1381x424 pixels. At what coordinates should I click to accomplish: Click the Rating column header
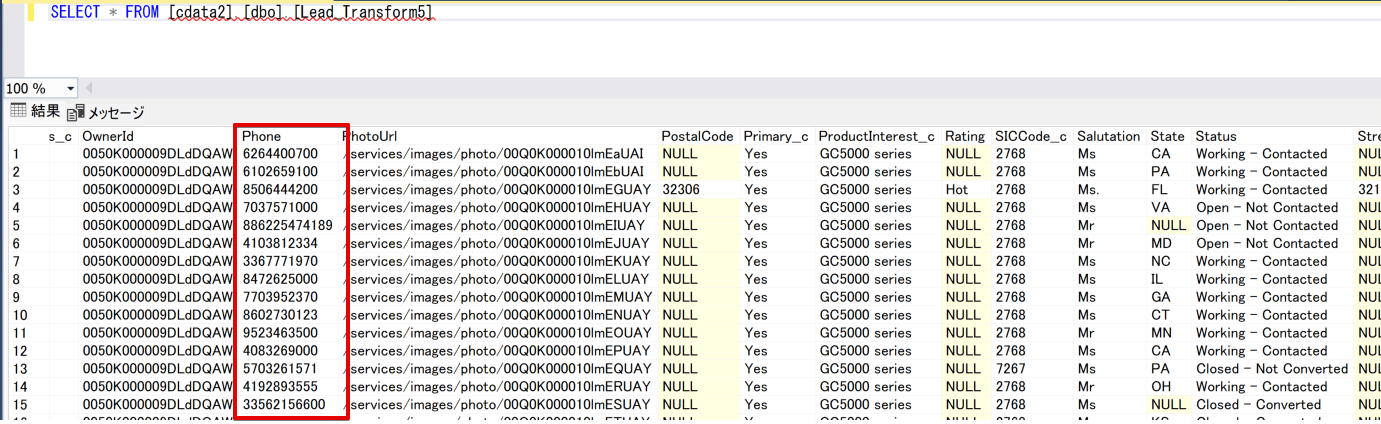pos(965,136)
